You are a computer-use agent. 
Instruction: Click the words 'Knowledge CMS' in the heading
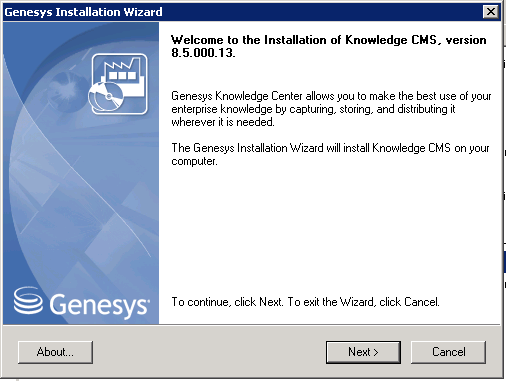coord(391,40)
